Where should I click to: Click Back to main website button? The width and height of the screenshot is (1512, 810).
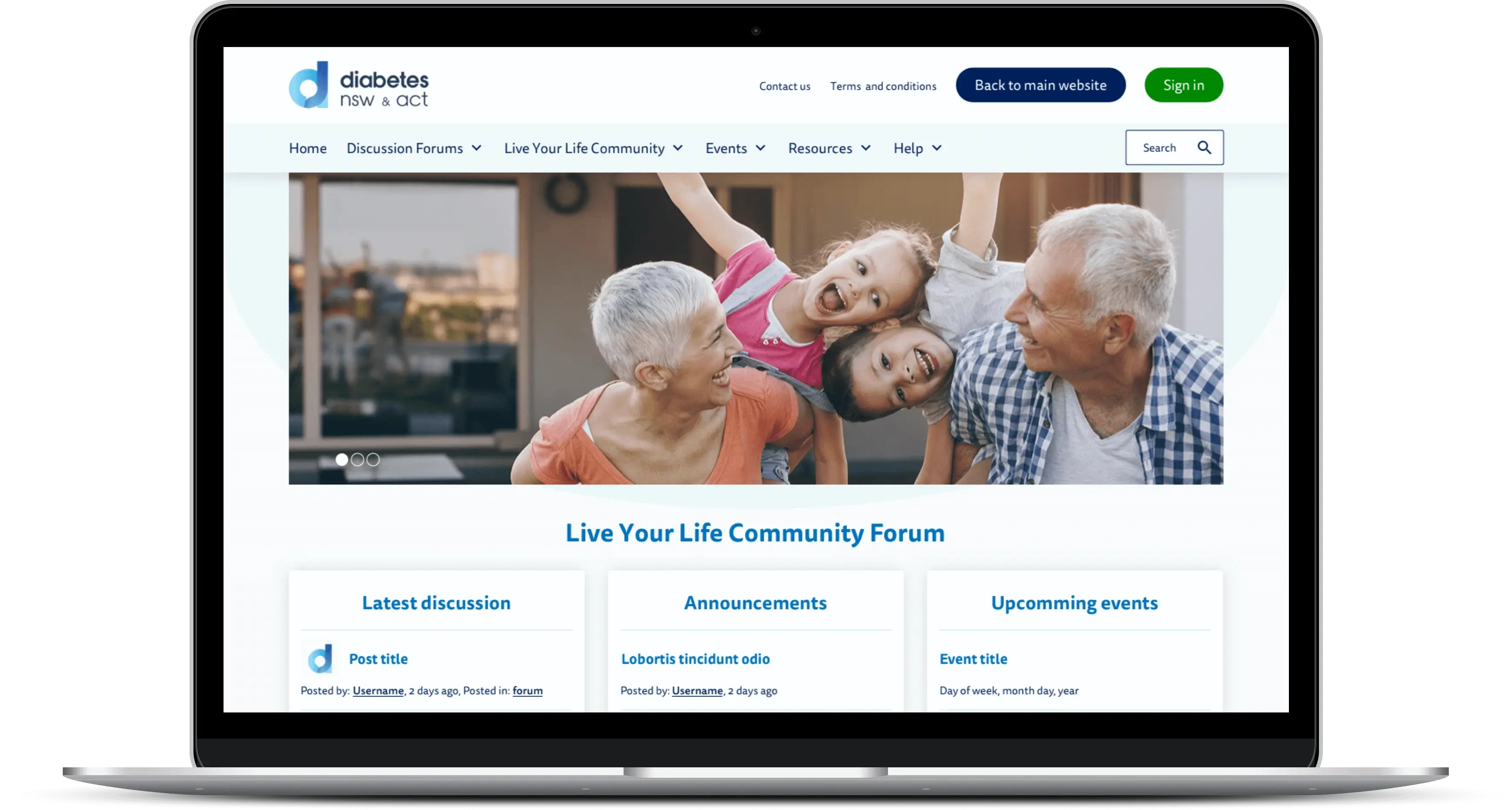[x=1040, y=85]
